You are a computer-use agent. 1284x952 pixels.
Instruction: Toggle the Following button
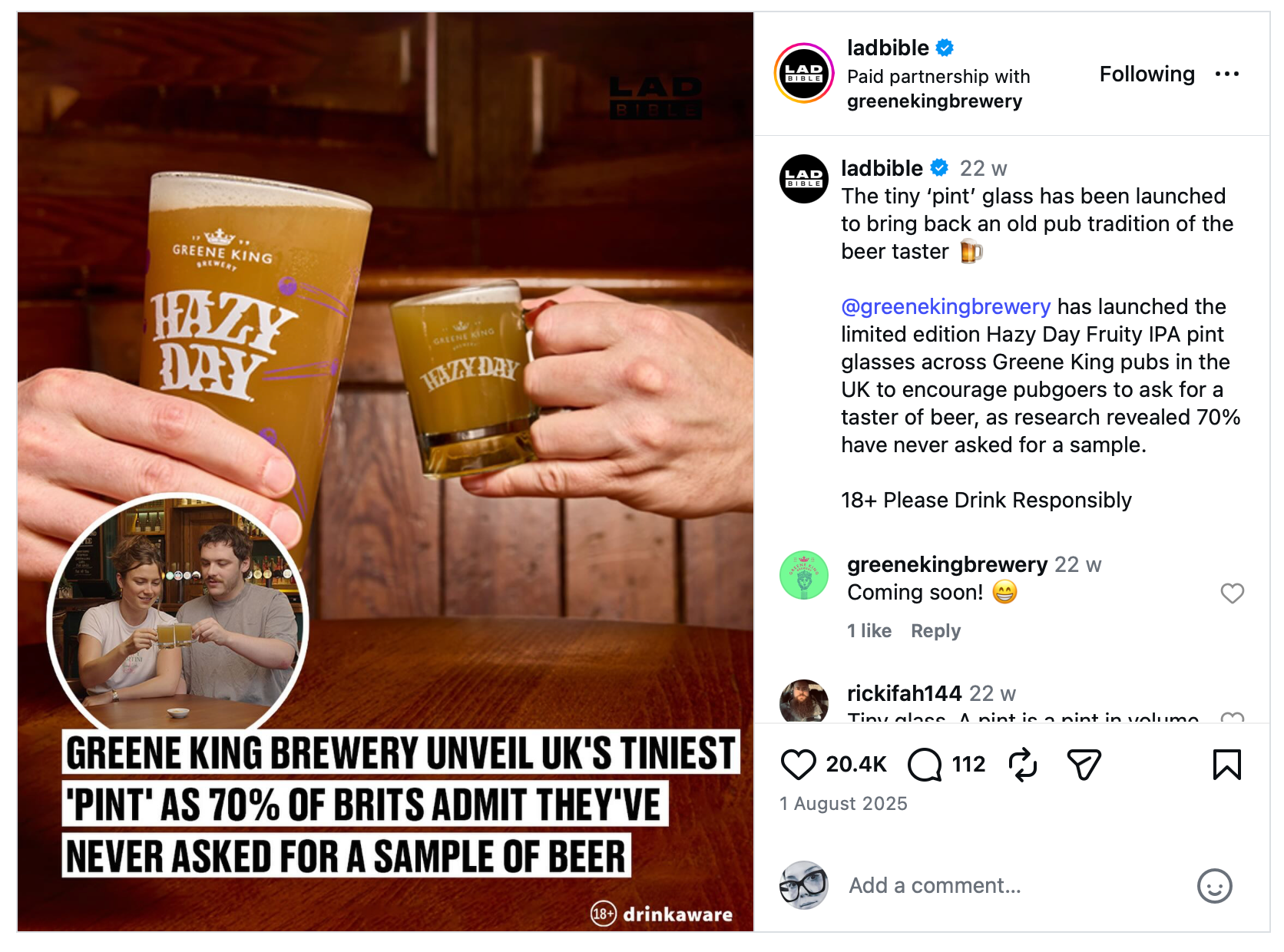pyautogui.click(x=1147, y=74)
